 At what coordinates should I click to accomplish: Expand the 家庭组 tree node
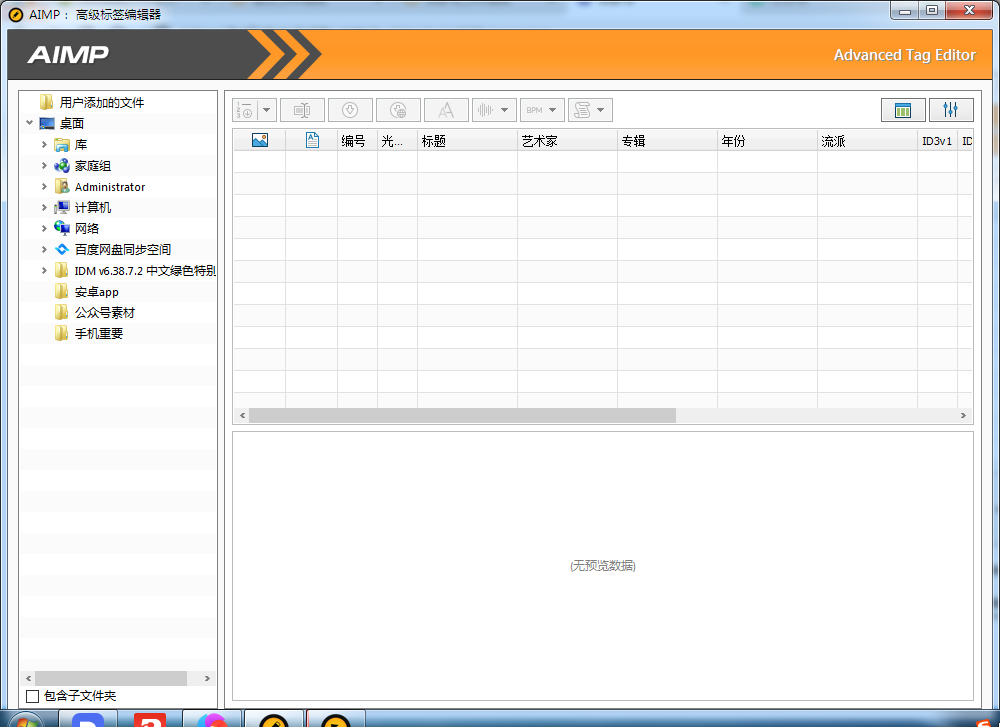click(44, 166)
